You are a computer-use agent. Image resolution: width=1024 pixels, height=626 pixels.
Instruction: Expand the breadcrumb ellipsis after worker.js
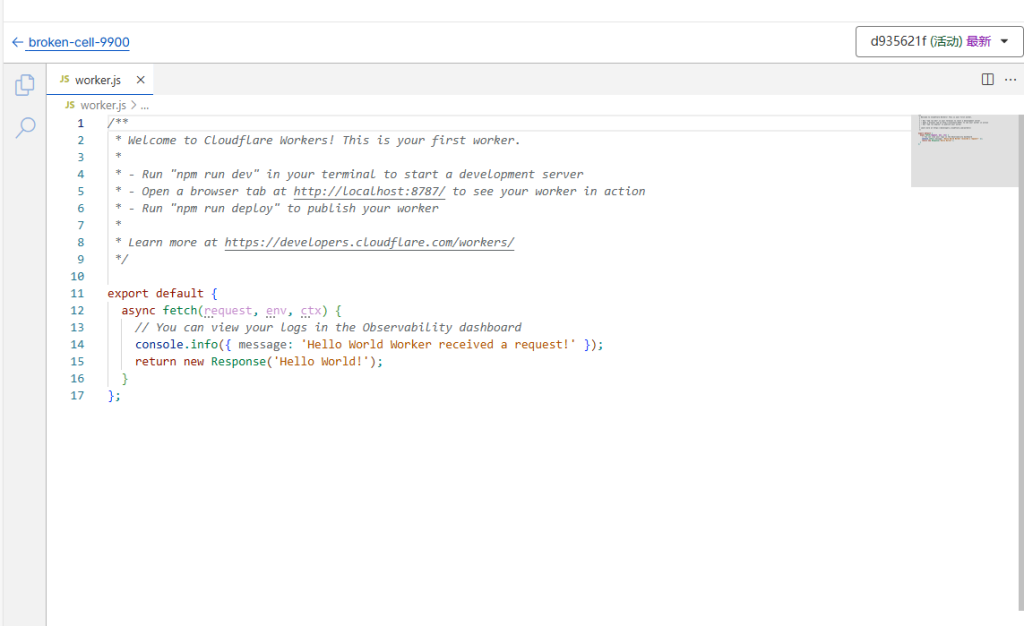click(145, 105)
